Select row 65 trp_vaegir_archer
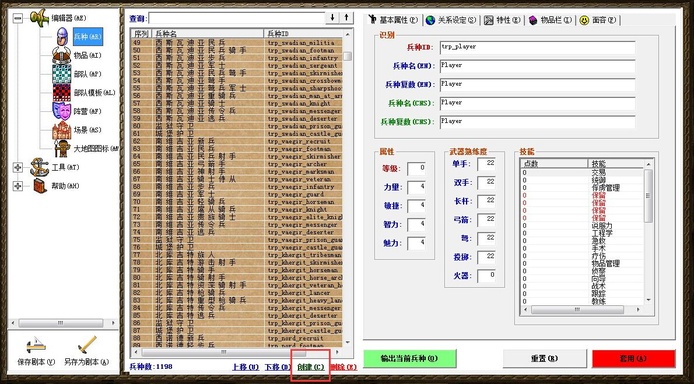694x384 pixels. coord(236,164)
